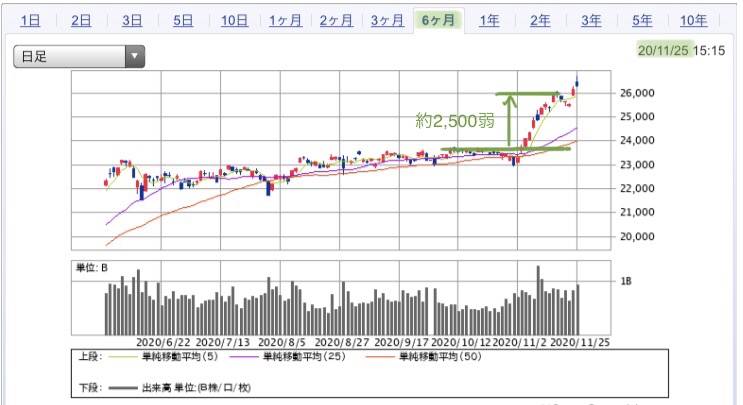Choose the 5日 period tab
743x405 pixels.
point(183,20)
